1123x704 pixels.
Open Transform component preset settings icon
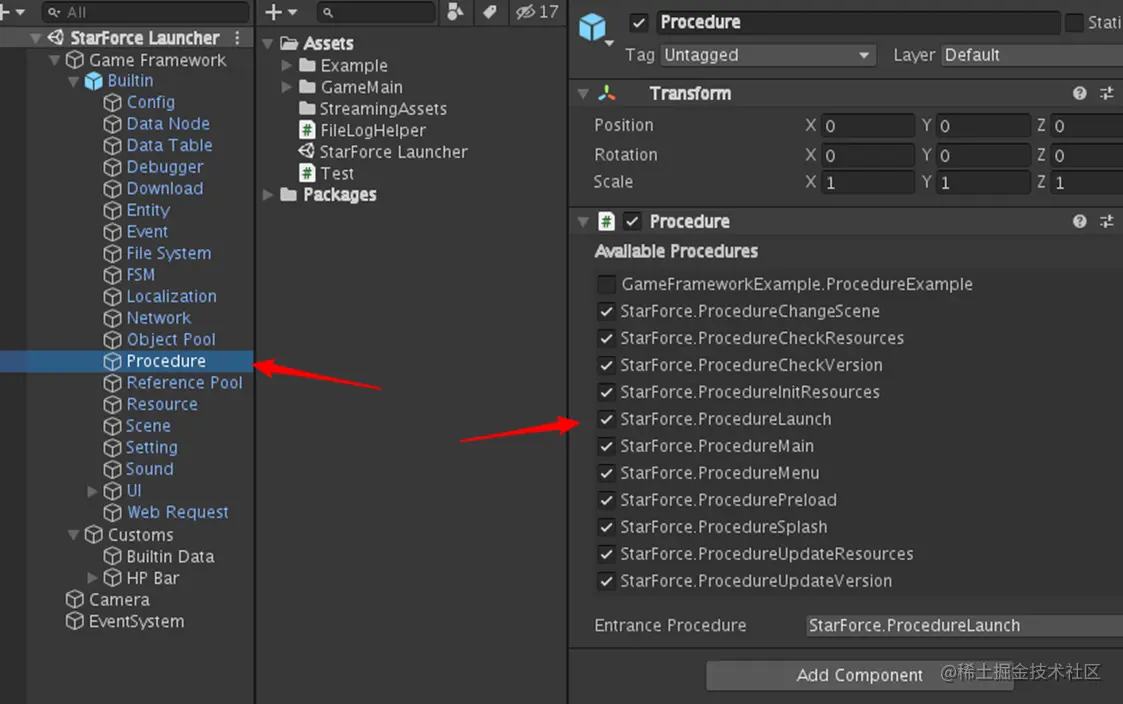pos(1107,93)
